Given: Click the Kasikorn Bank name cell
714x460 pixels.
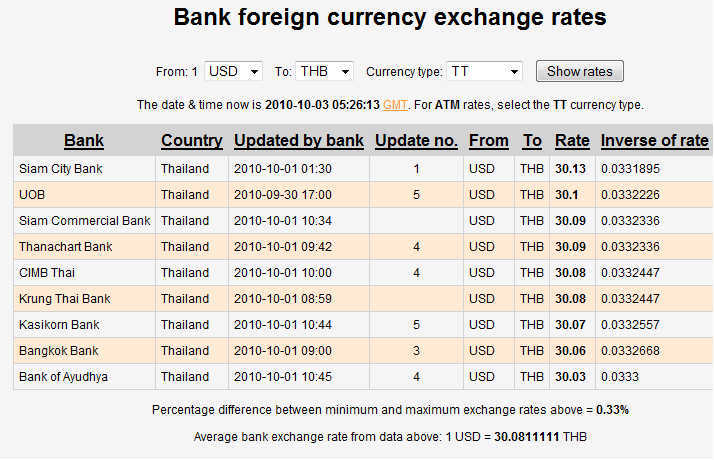Looking at the screenshot, I should (59, 324).
